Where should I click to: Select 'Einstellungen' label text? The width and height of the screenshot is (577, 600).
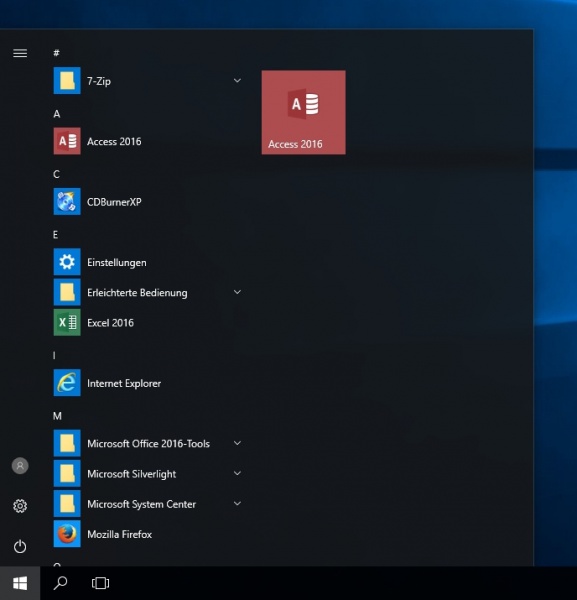[117, 262]
